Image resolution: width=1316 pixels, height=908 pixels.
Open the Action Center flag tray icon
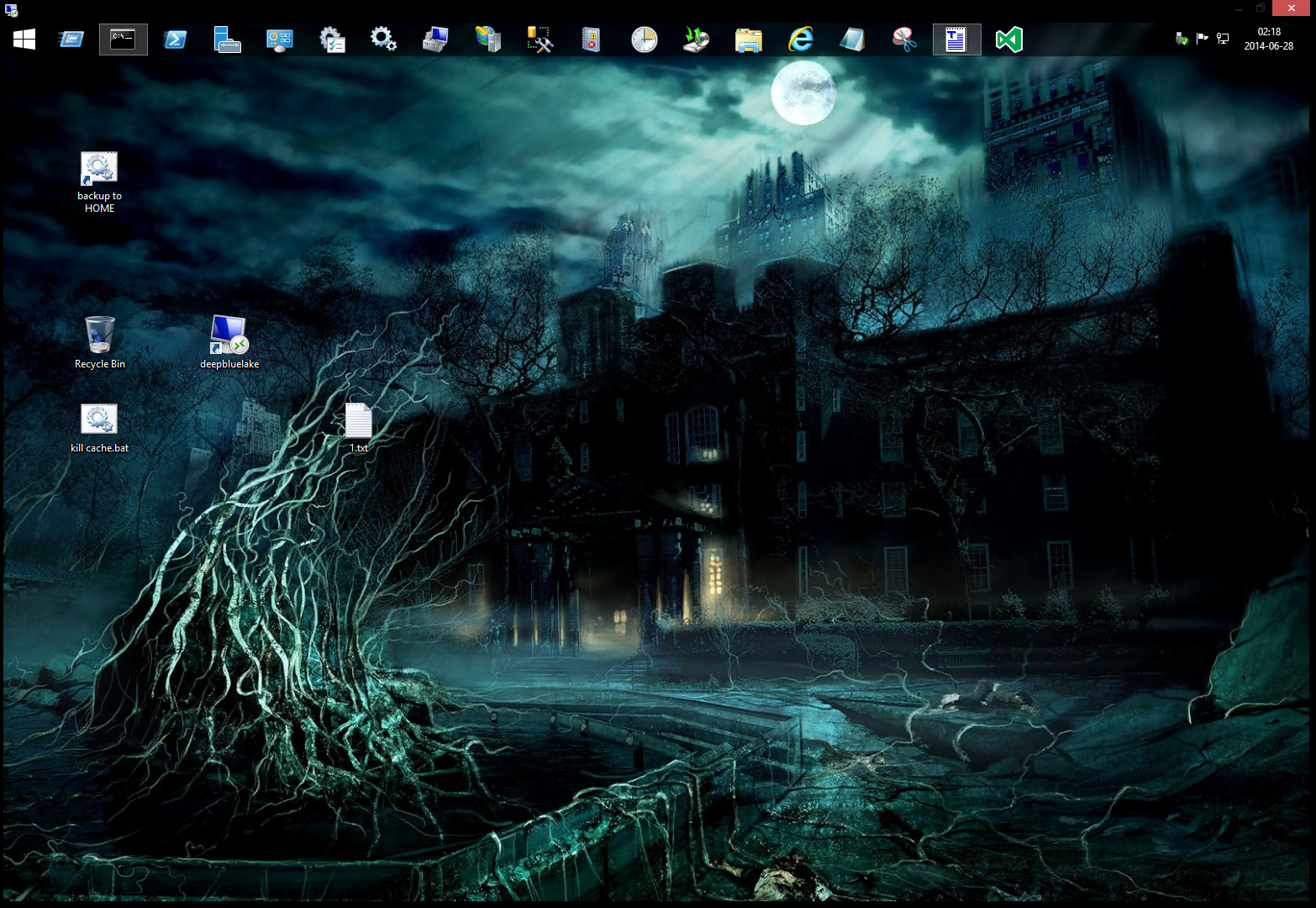click(1203, 38)
